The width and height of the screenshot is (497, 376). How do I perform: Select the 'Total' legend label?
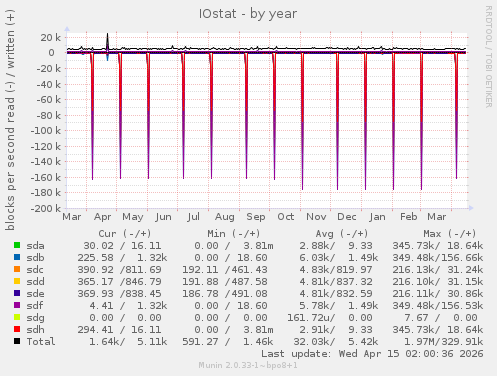(x=41, y=342)
